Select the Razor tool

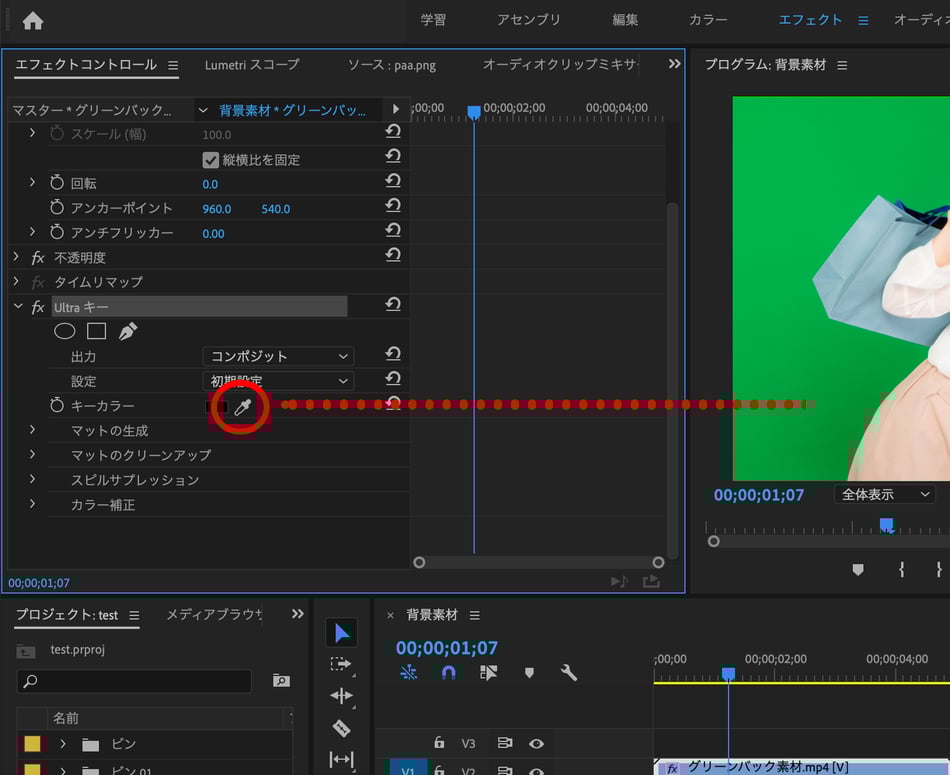click(x=342, y=727)
